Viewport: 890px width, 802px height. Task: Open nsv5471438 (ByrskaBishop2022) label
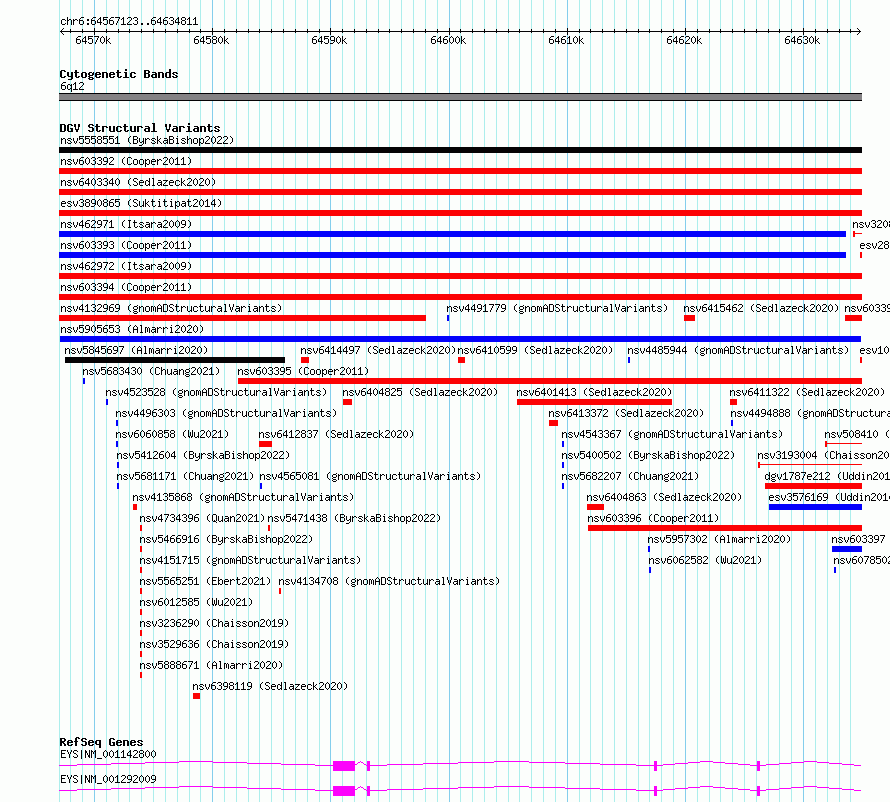[x=354, y=518]
